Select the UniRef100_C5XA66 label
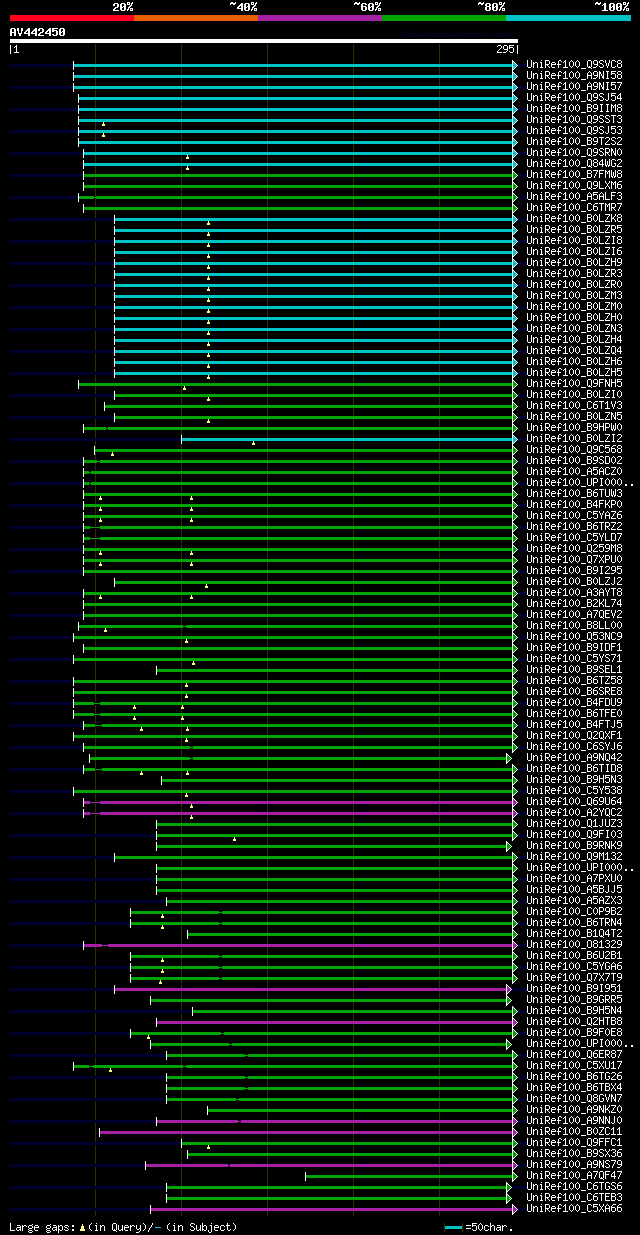Viewport: 640px width, 1235px height. tap(574, 1208)
